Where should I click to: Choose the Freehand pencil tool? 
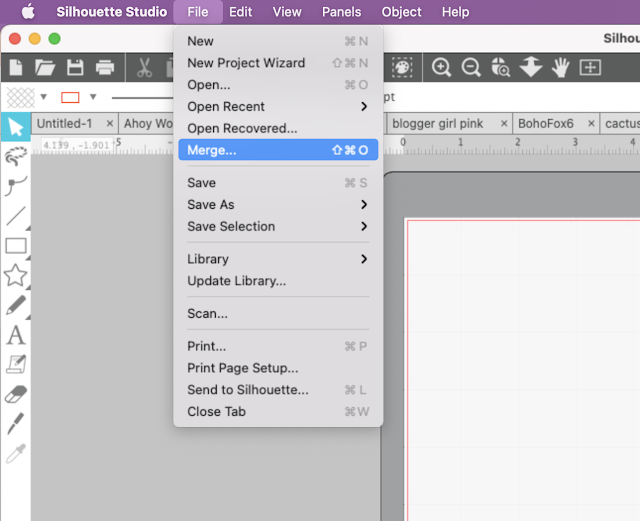click(16, 305)
